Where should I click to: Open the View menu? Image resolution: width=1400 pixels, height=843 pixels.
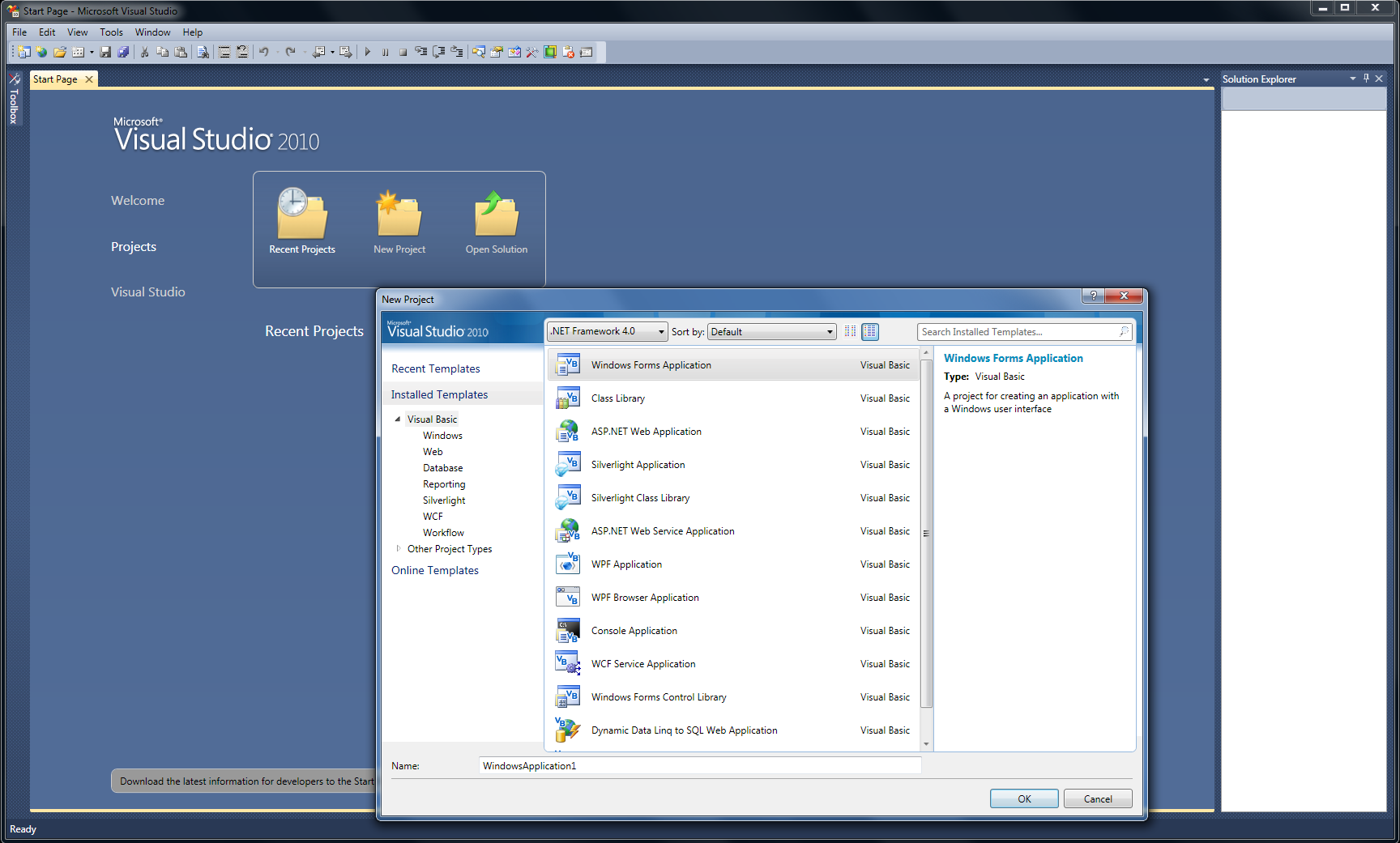(77, 32)
